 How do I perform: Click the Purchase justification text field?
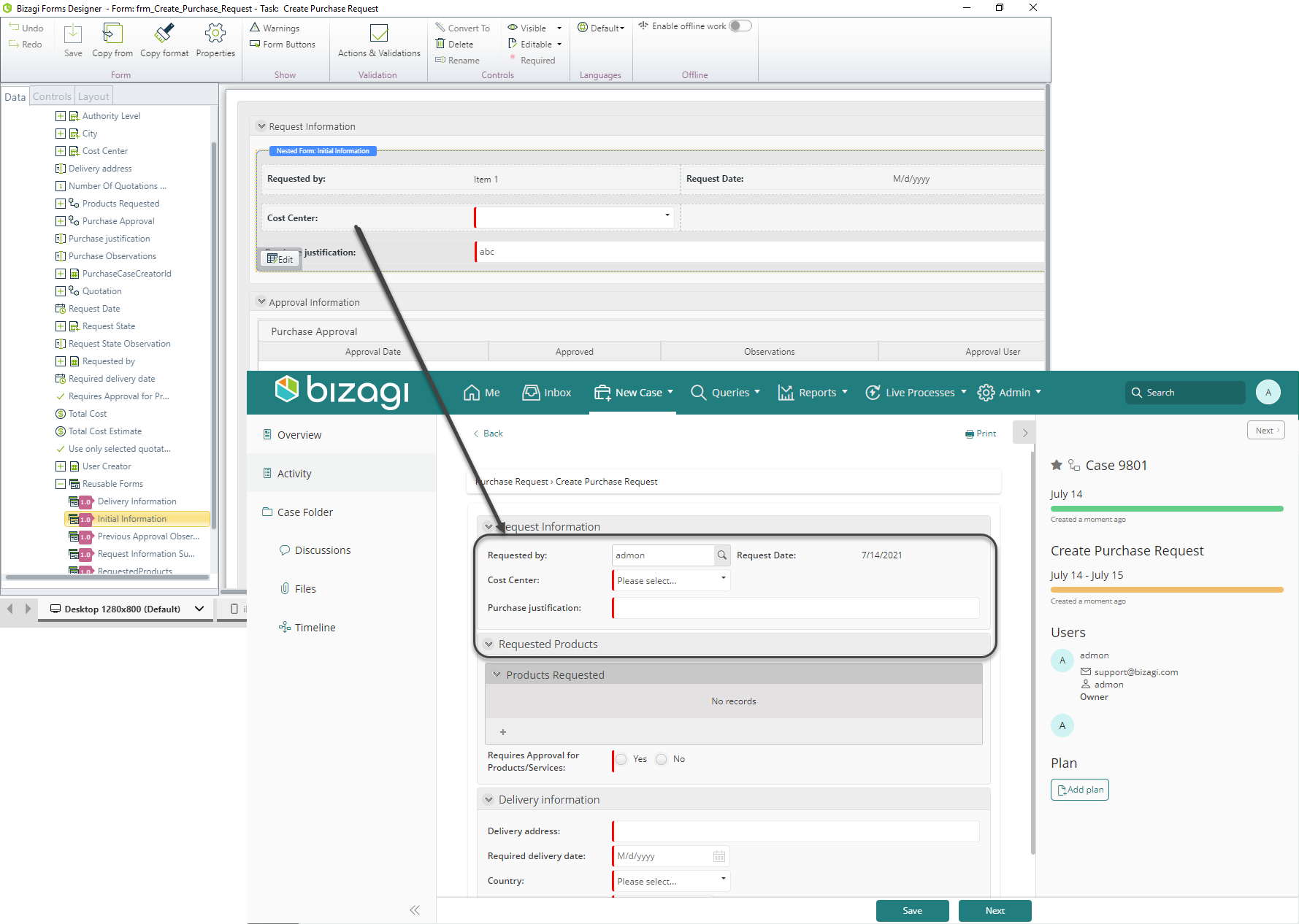[796, 608]
